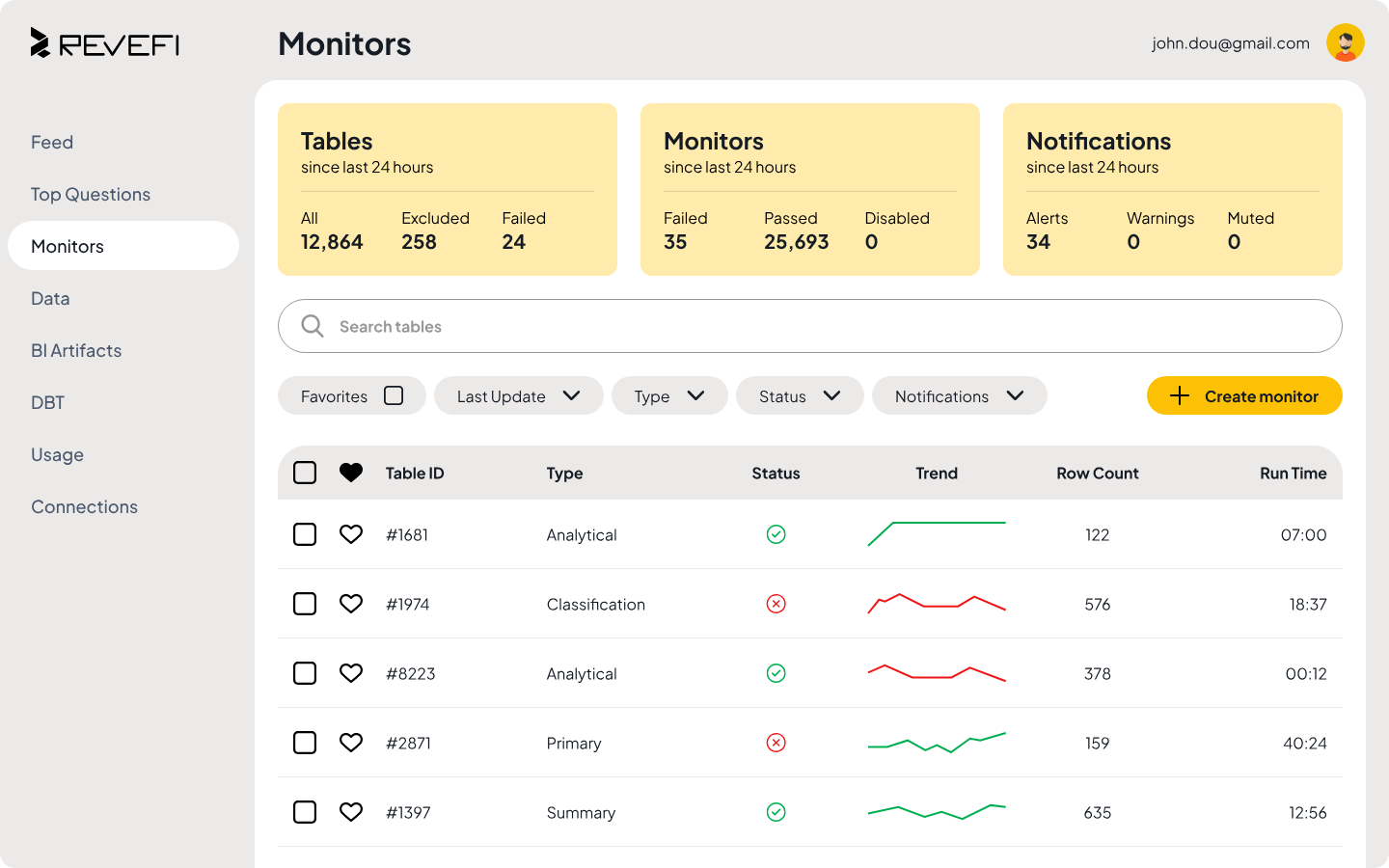The width and height of the screenshot is (1389, 868).
Task: Favorite table #2871 with heart icon
Action: [x=351, y=743]
